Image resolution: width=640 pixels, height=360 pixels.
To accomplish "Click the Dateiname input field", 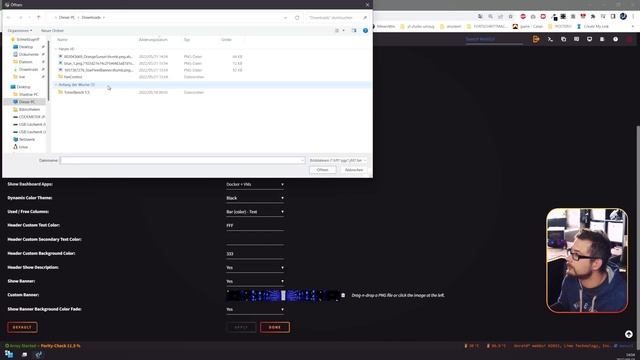I will tap(182, 160).
